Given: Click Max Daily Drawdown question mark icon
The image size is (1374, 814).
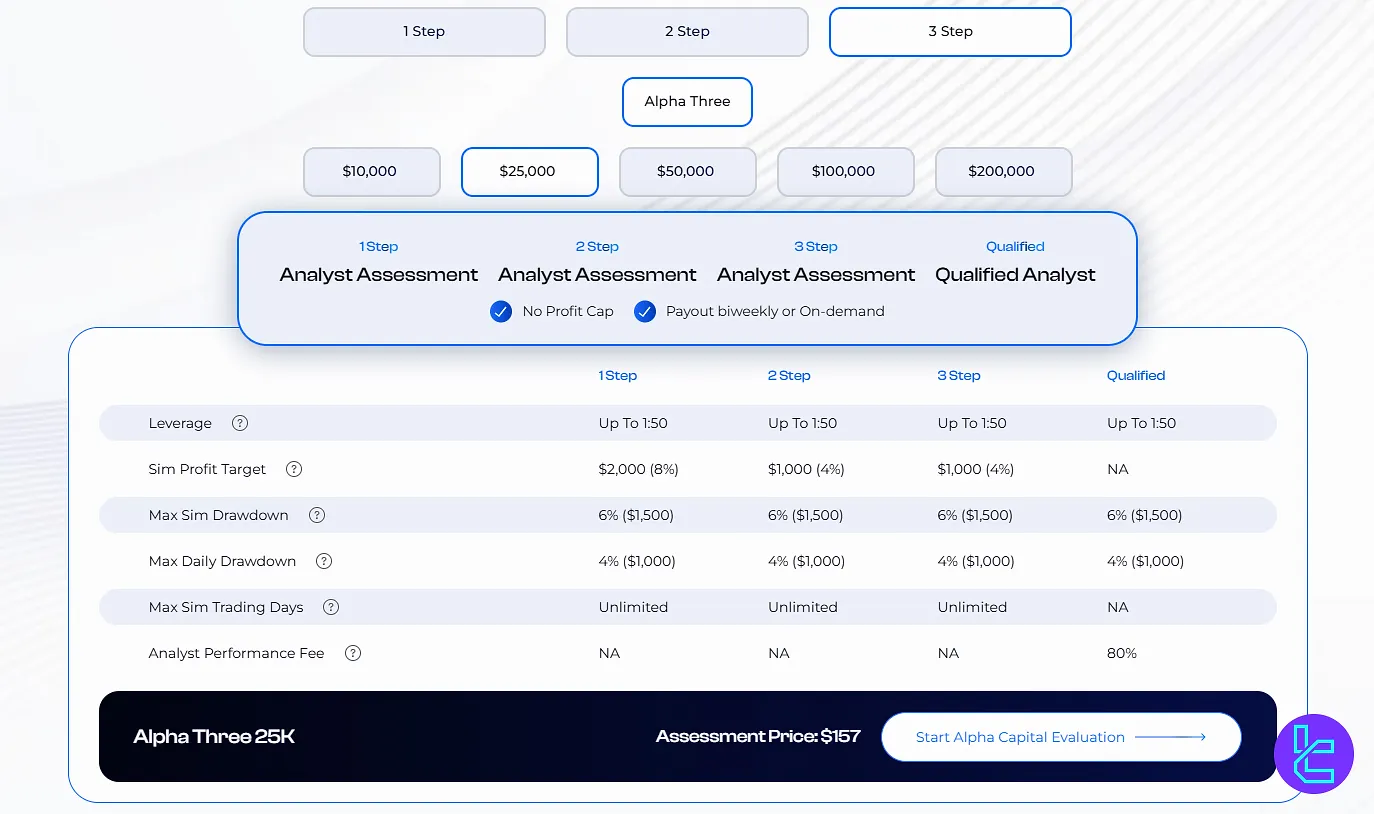Looking at the screenshot, I should pos(324,561).
